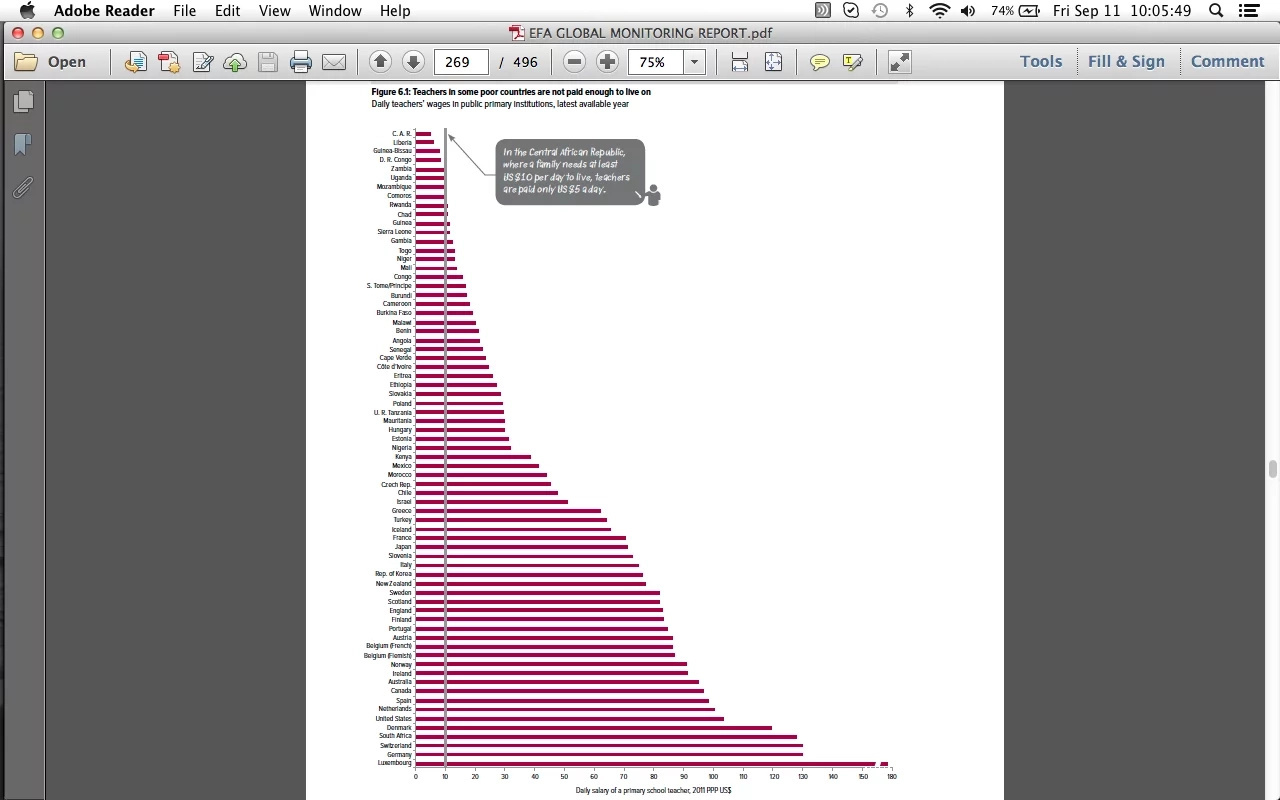Click the vertical scrollbar thumb

(x=1273, y=470)
